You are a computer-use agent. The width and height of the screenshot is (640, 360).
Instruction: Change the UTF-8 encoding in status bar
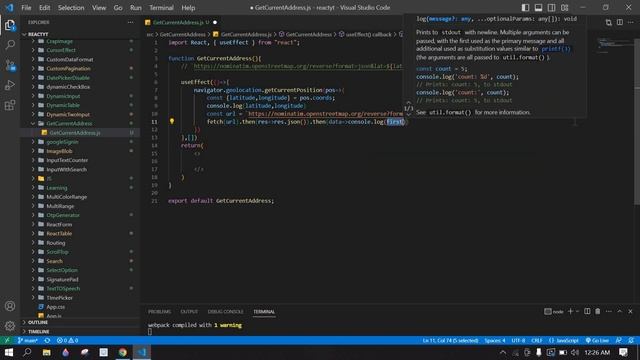pyautogui.click(x=518, y=340)
